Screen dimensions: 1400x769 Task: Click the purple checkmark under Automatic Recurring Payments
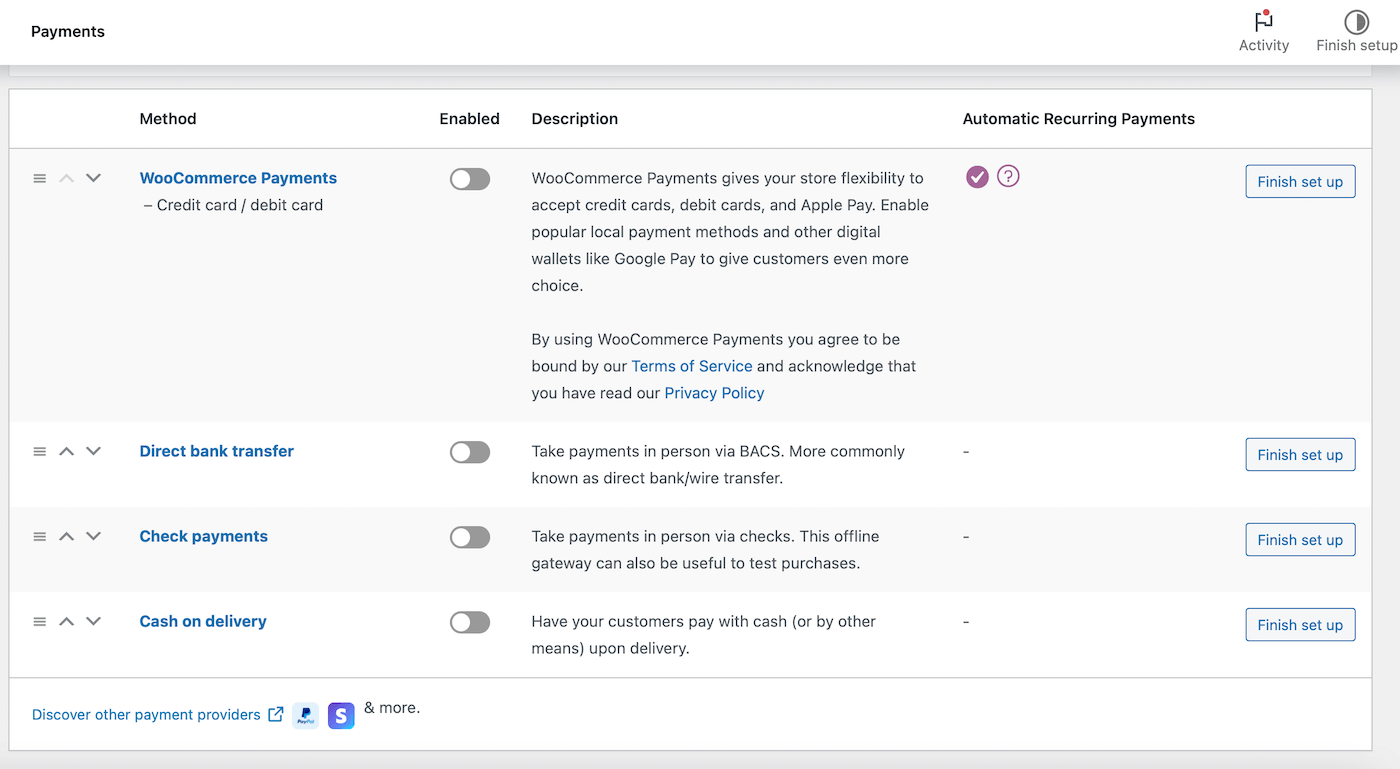[x=976, y=176]
